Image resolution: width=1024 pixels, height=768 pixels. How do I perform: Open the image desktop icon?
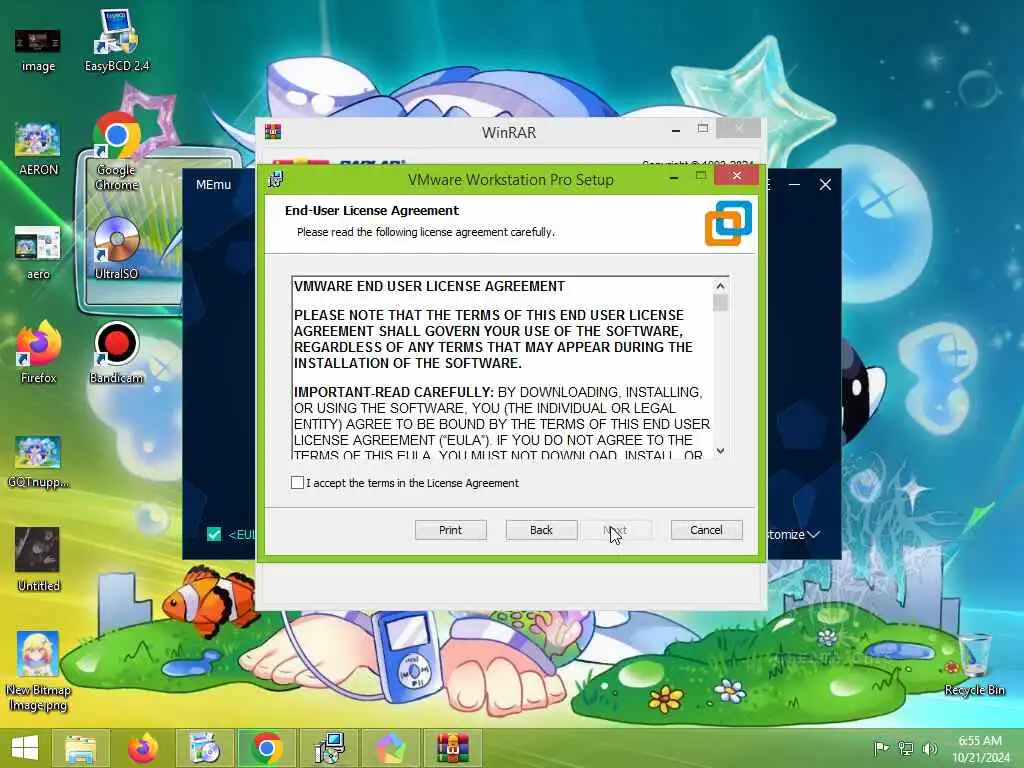38,50
